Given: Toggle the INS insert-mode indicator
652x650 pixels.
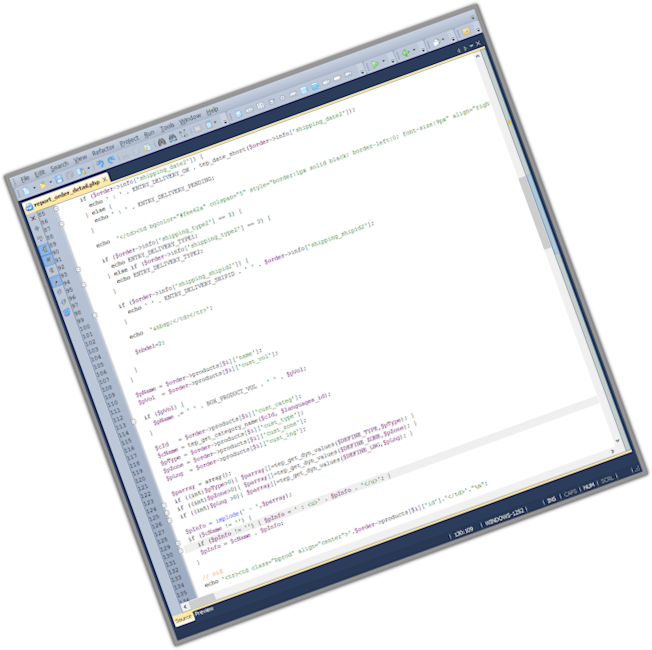Looking at the screenshot, I should click(551, 500).
